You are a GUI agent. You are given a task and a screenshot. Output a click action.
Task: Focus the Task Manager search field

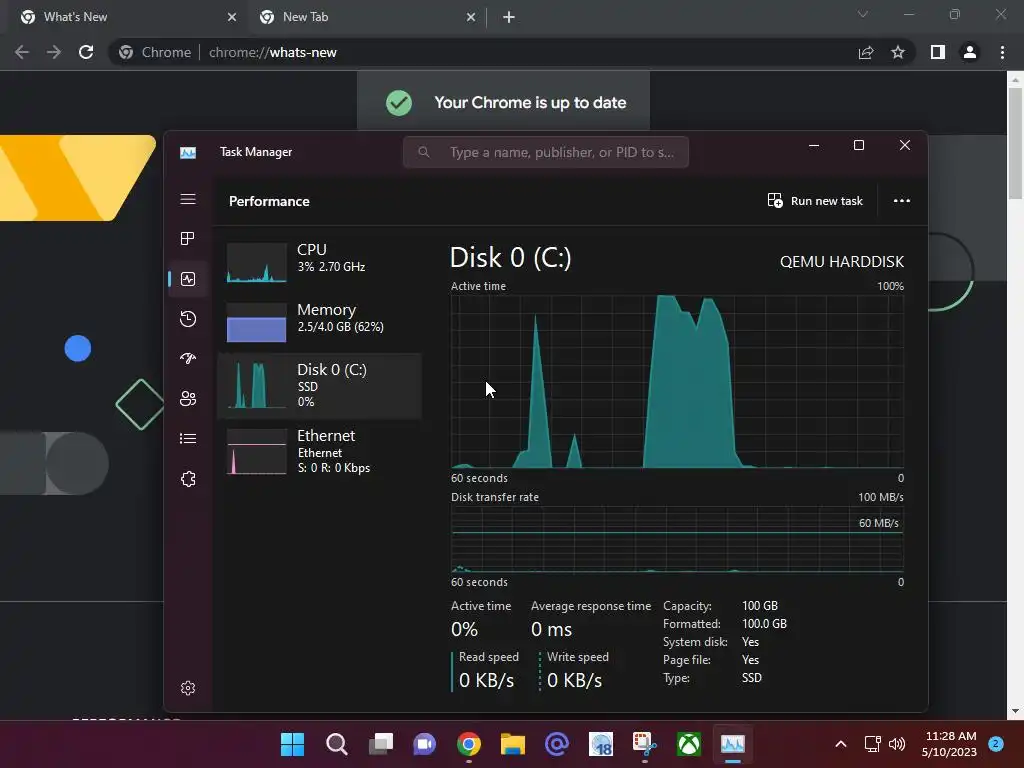tap(546, 152)
